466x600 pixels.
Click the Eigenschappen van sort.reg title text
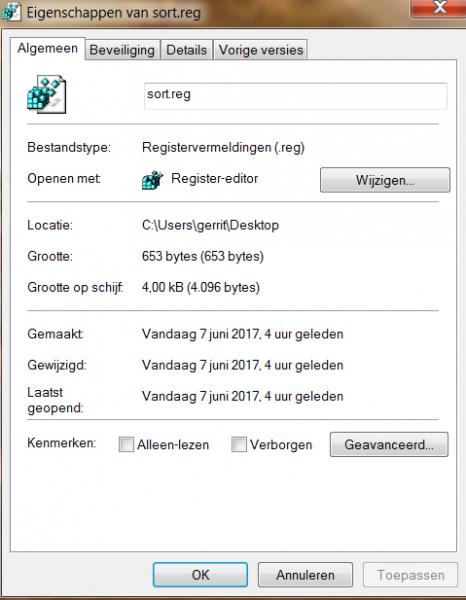[114, 13]
